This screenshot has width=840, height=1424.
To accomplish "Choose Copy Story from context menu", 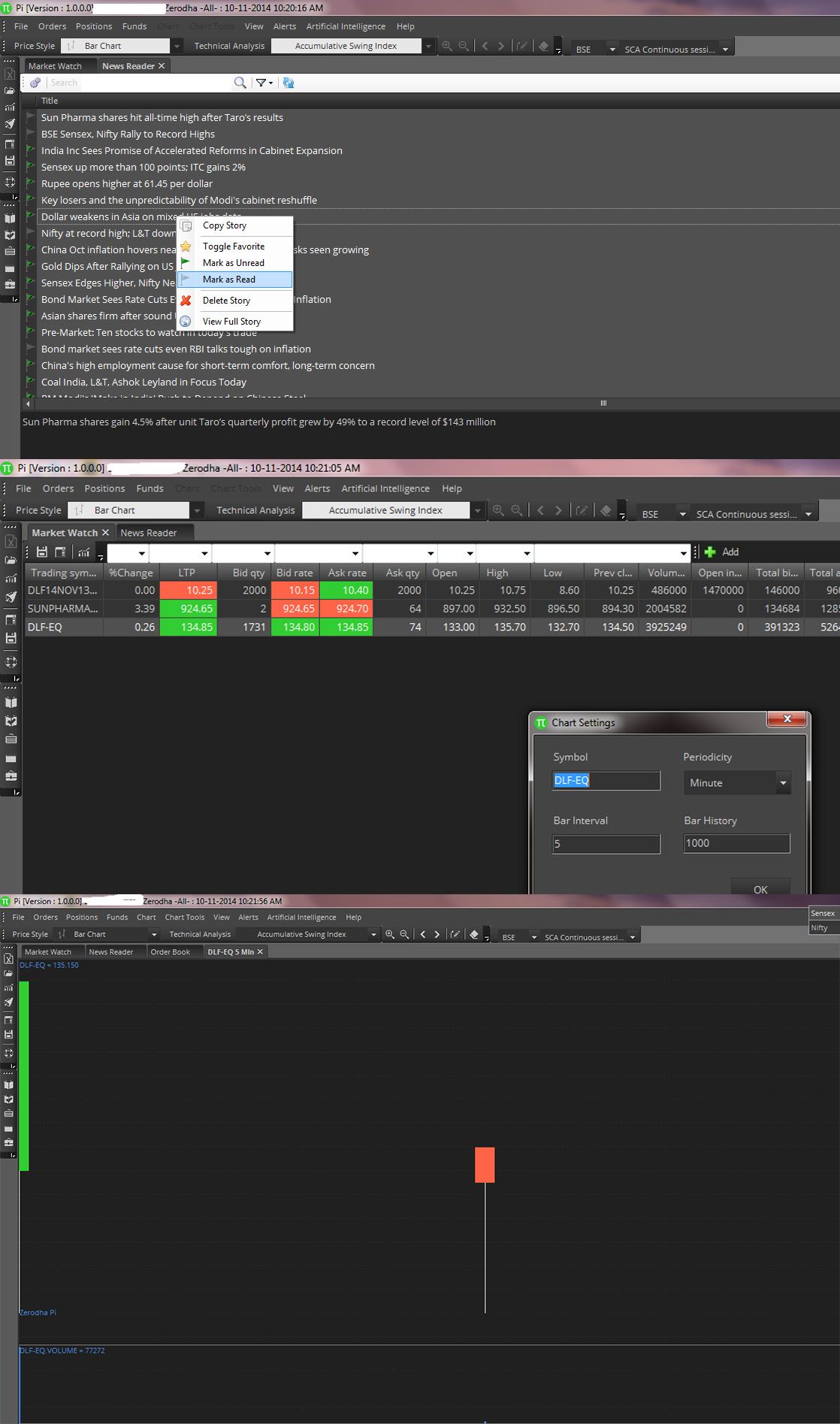I will pyautogui.click(x=225, y=225).
